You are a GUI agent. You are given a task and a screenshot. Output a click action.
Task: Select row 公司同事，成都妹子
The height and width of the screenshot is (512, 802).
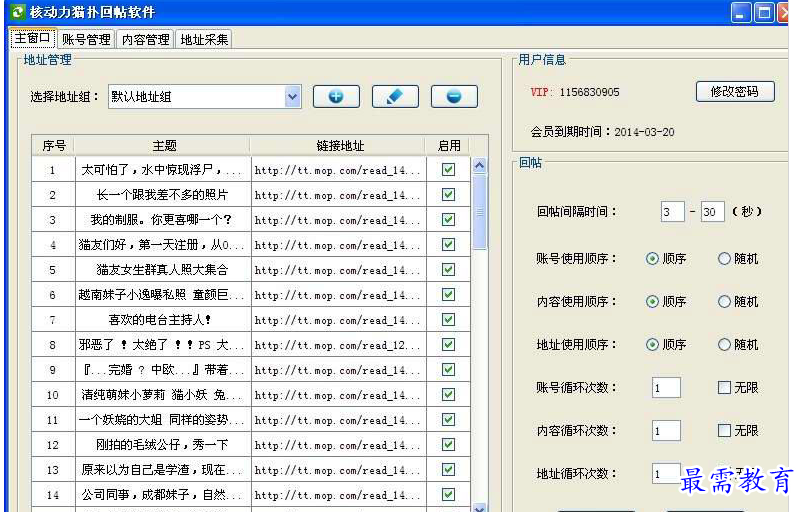251,495
